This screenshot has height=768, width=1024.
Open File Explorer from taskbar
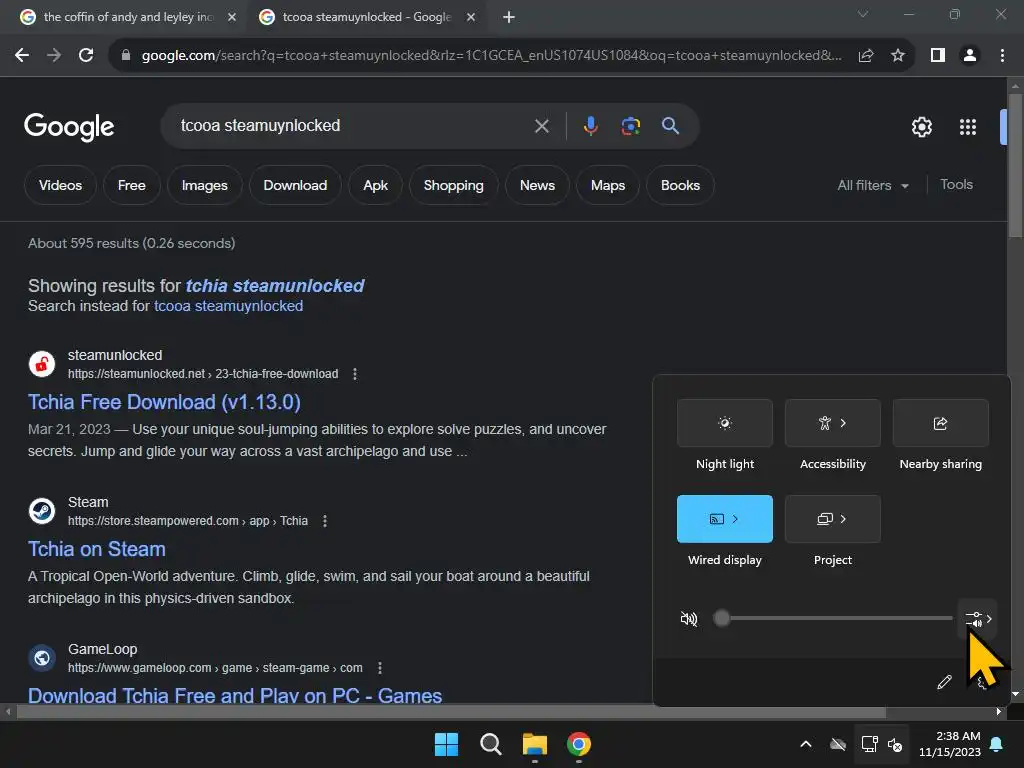(x=535, y=744)
